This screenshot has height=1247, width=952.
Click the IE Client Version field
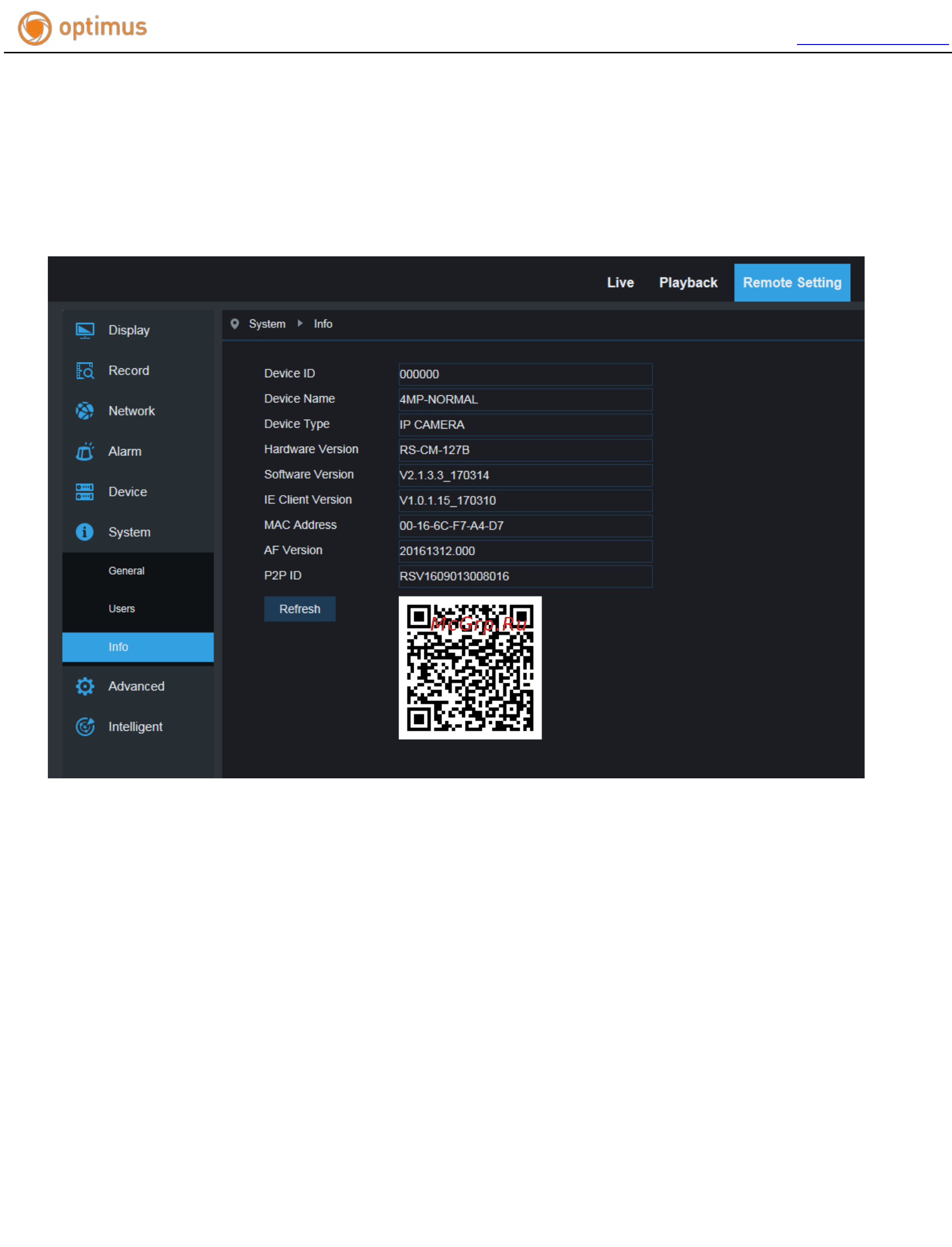(x=525, y=500)
